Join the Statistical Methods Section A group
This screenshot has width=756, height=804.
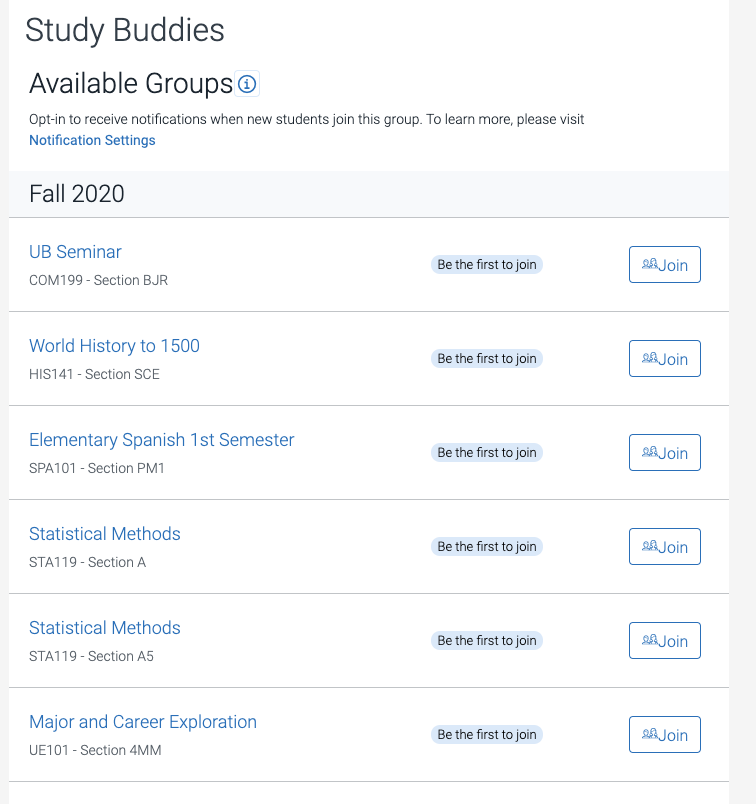pos(665,547)
